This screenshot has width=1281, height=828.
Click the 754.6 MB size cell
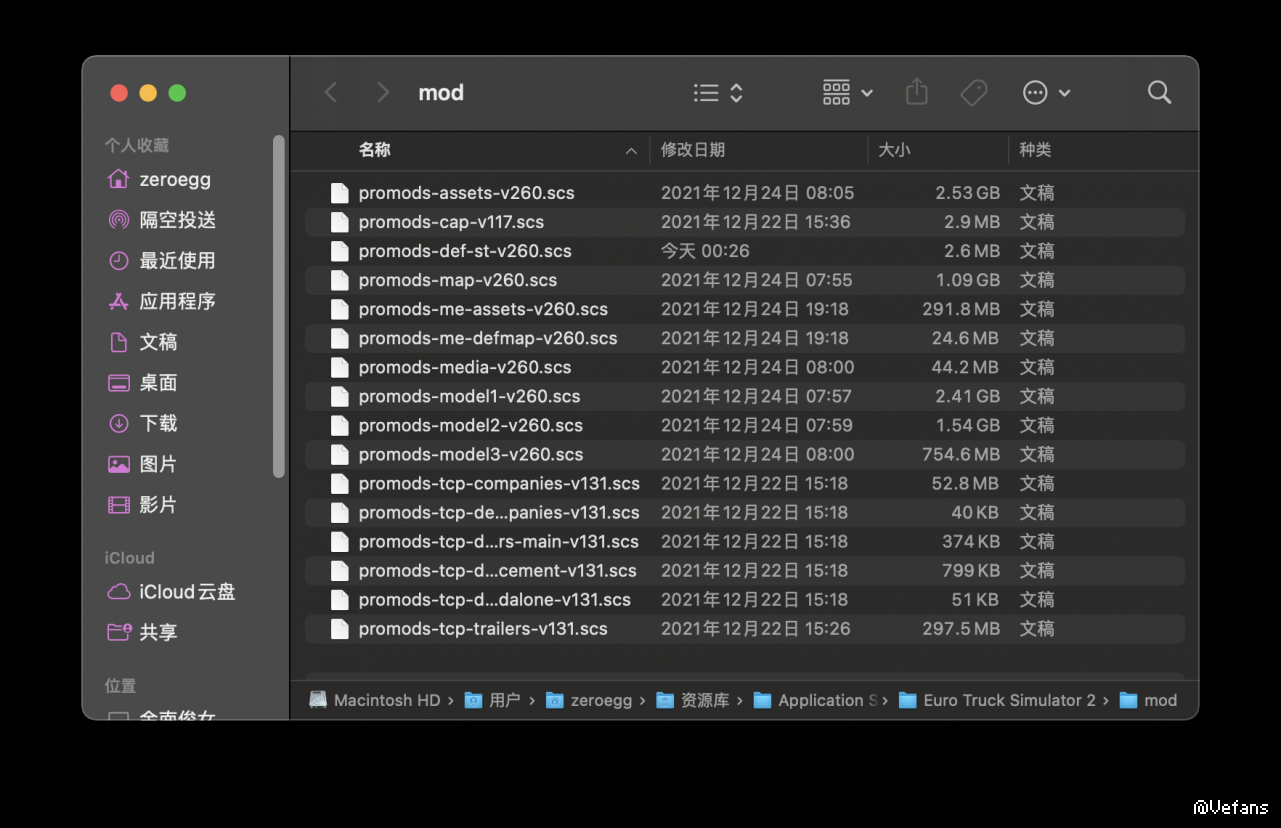click(960, 454)
